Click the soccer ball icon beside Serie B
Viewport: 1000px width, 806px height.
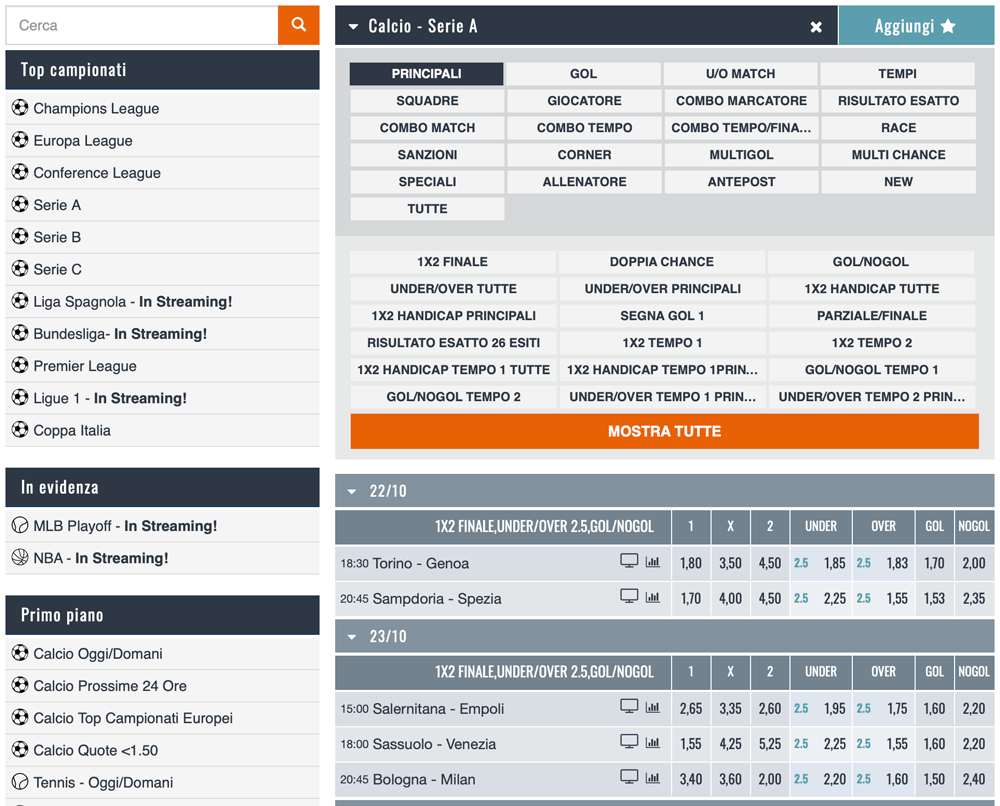point(20,237)
